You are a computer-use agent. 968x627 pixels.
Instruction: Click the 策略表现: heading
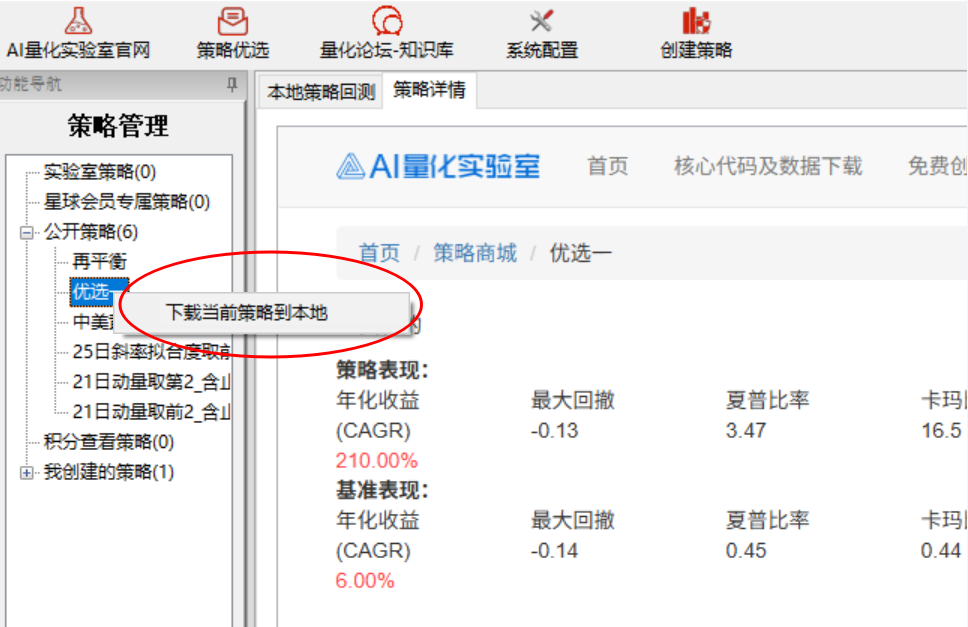[382, 370]
